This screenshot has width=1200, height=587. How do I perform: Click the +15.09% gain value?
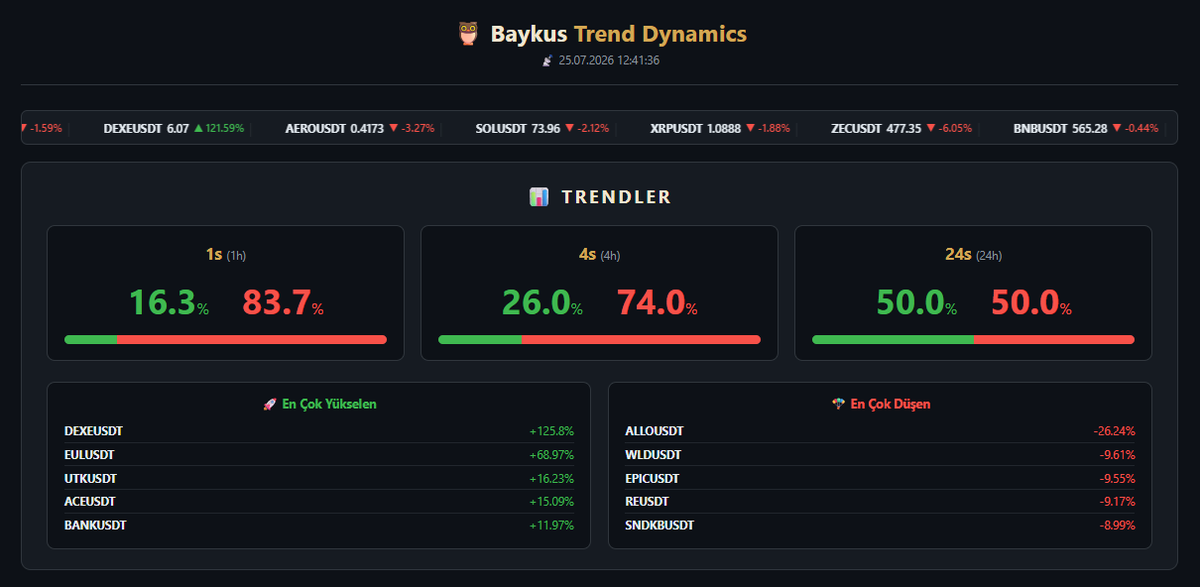[x=552, y=501]
